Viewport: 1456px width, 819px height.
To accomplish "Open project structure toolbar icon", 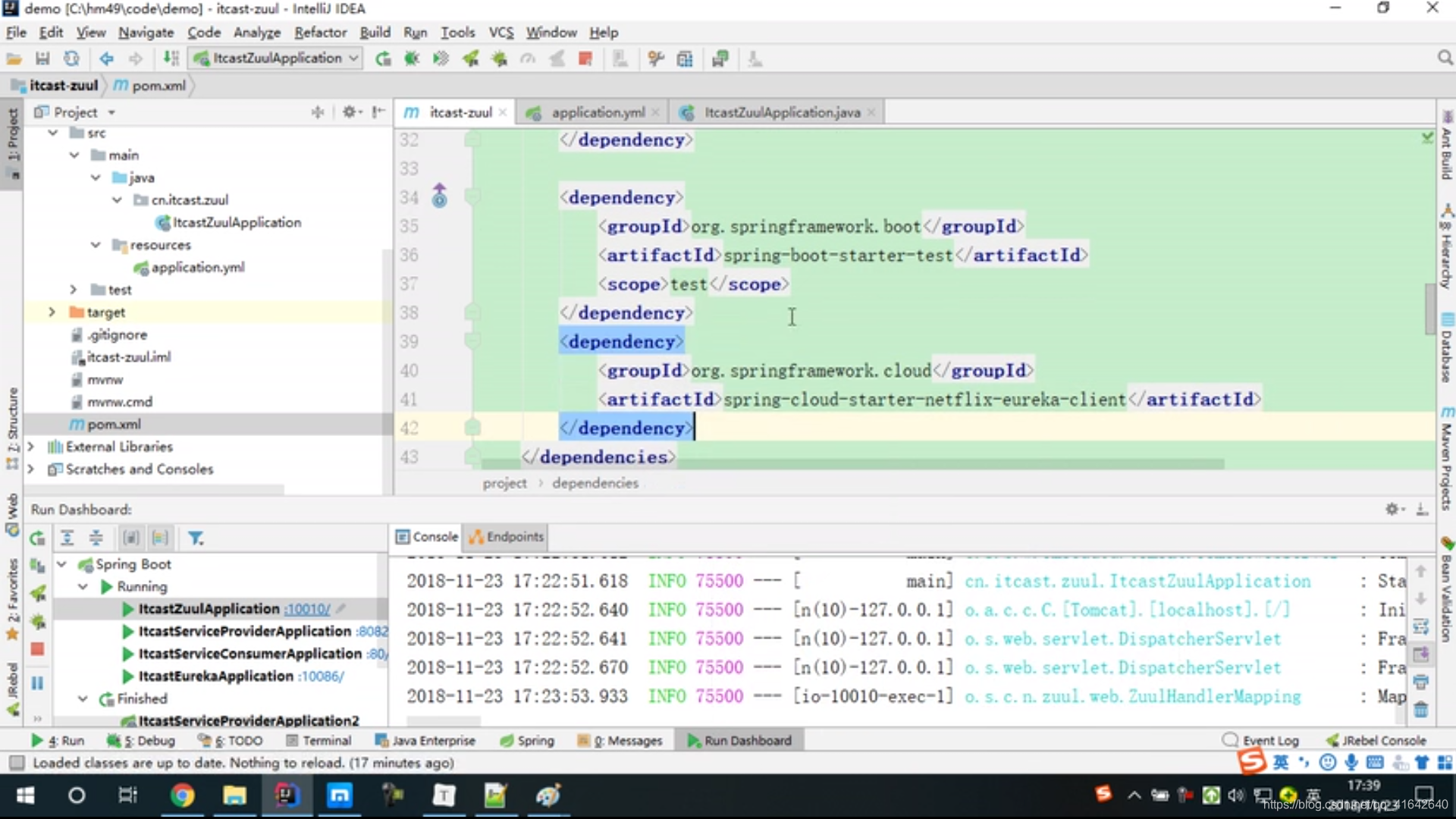I will point(685,58).
